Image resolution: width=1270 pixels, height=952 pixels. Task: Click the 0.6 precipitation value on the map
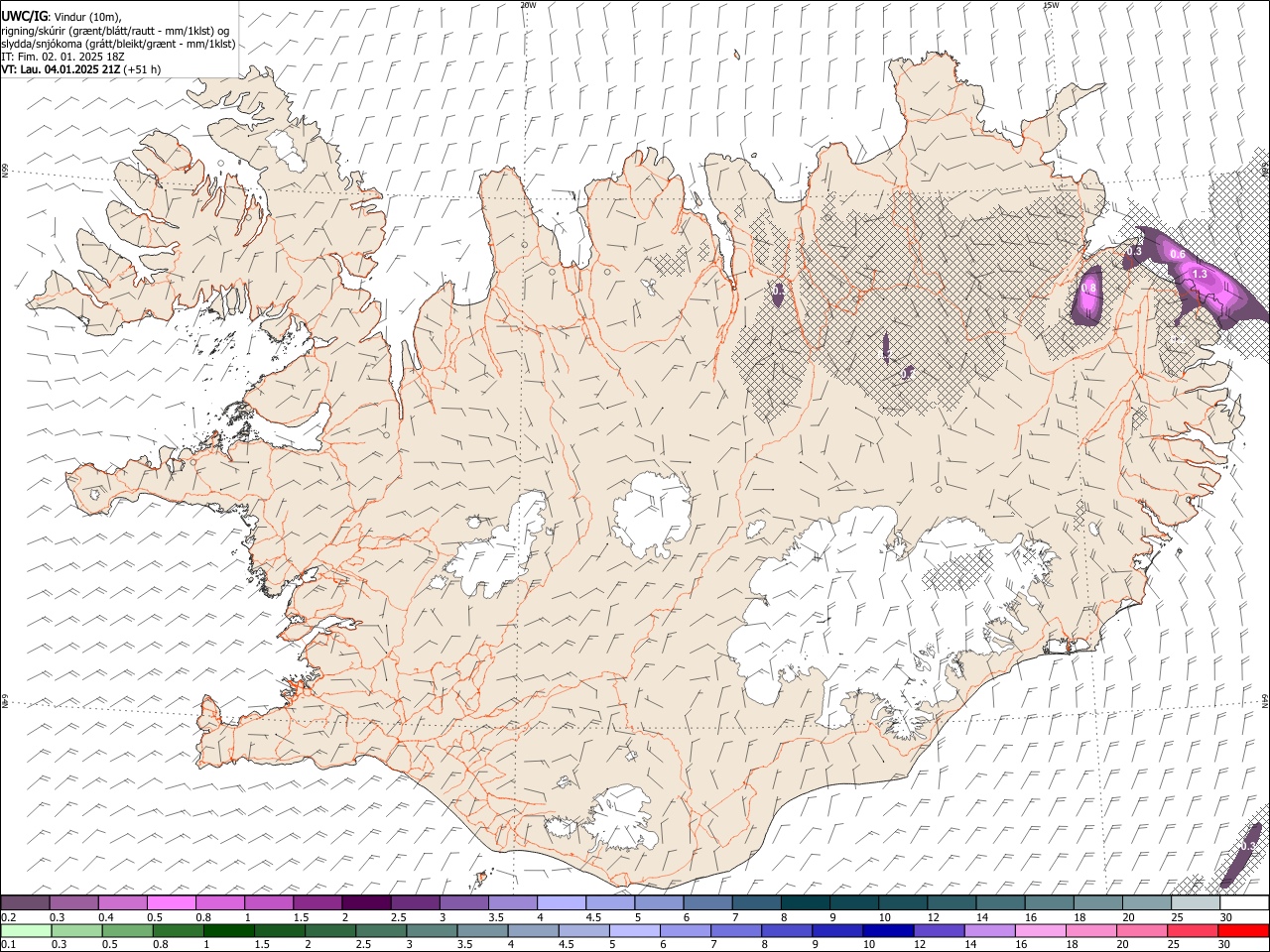click(x=1178, y=254)
